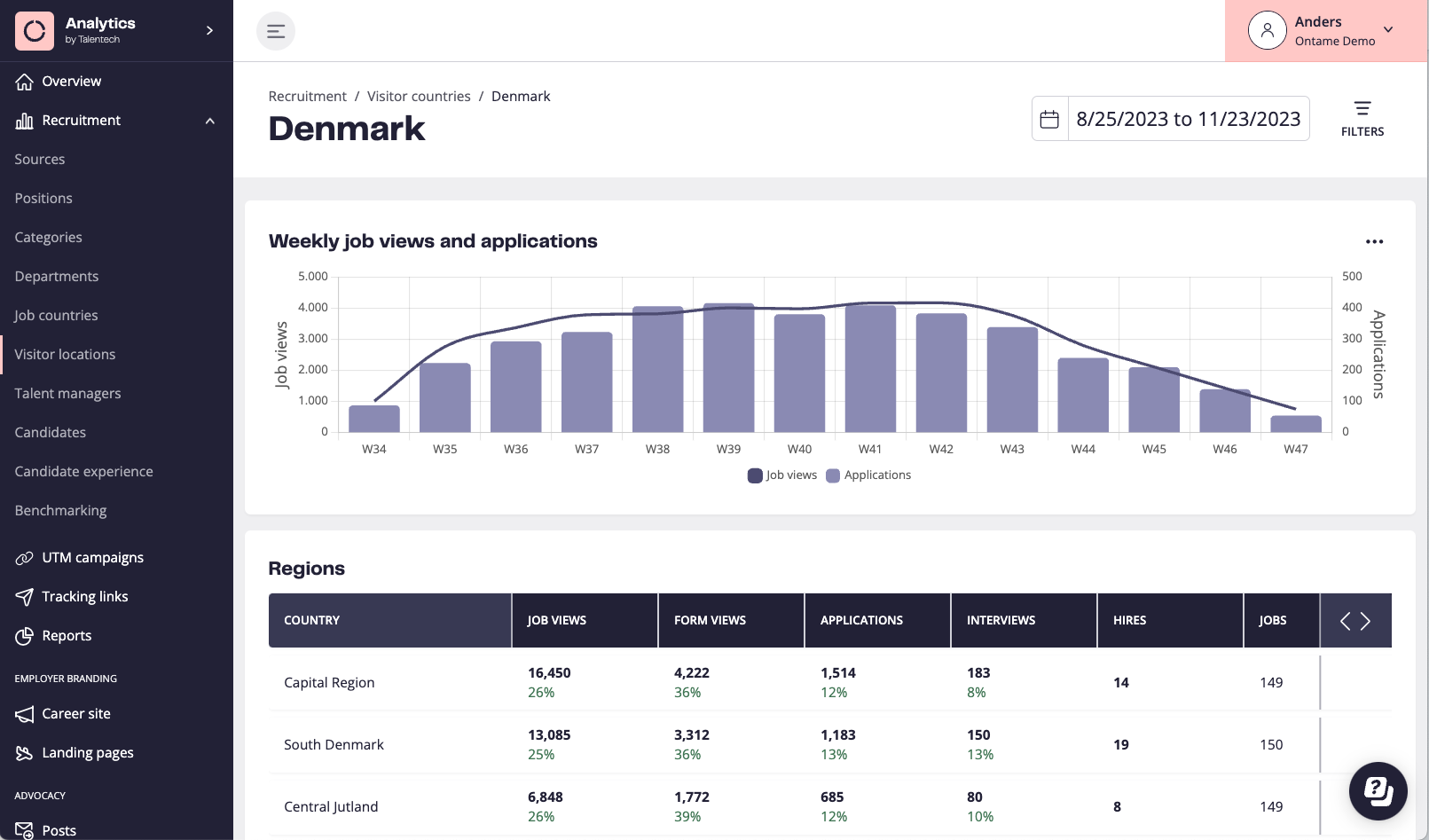Click the Posts icon in Advocacy
Screen dimensions: 1429x840
click(x=25, y=831)
